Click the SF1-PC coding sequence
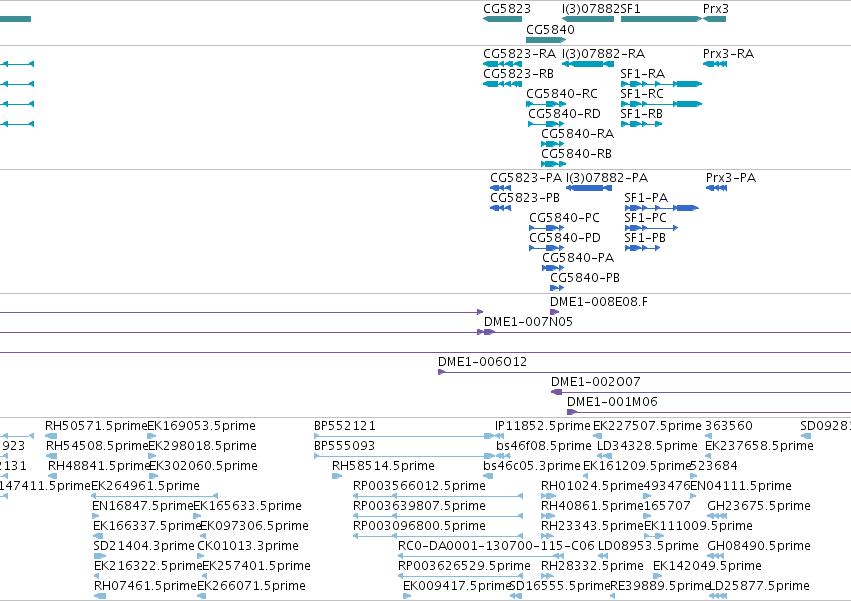Image resolution: width=851 pixels, height=601 pixels. 645,218
